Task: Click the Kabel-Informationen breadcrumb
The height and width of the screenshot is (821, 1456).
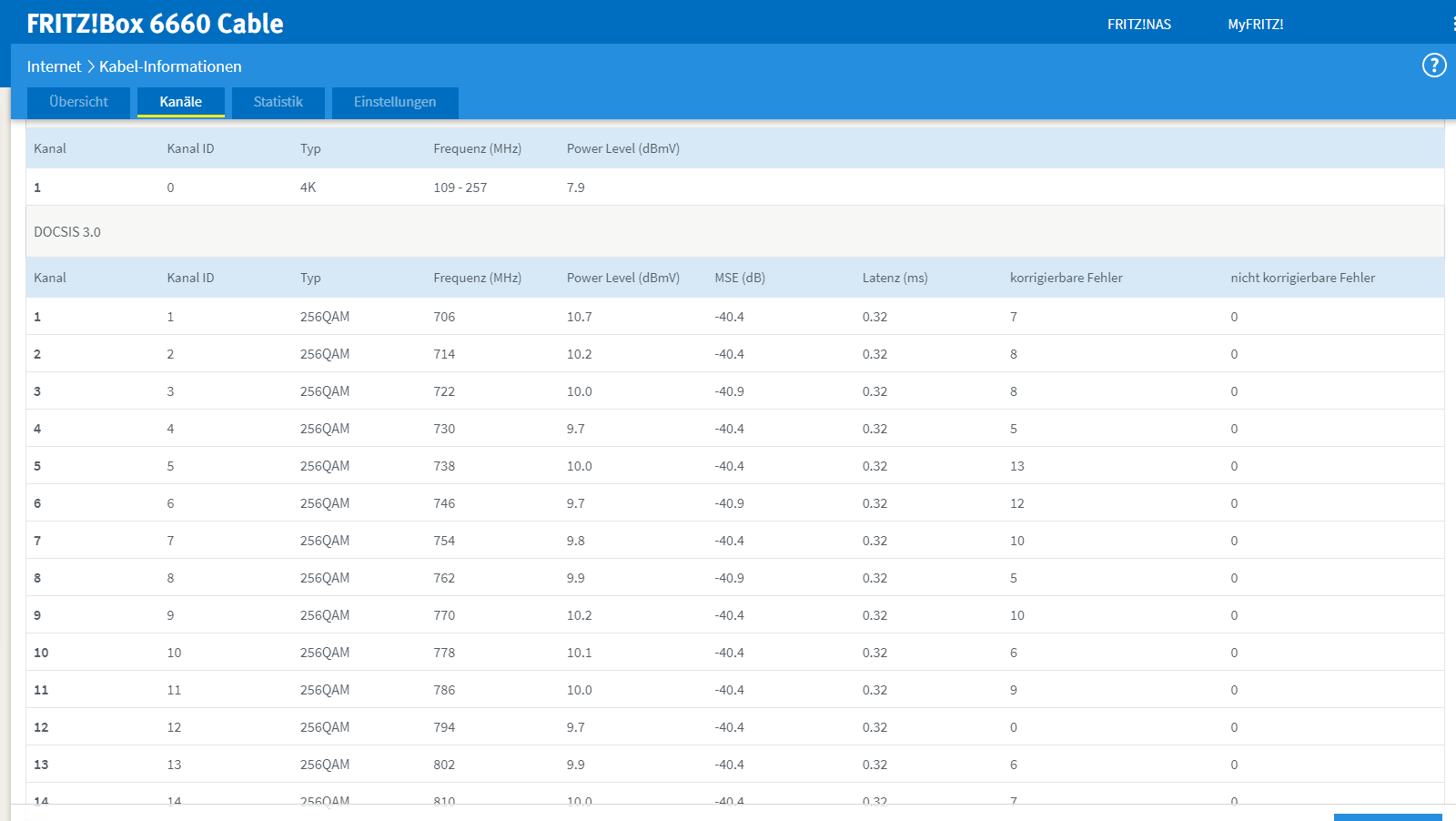Action: coord(170,66)
